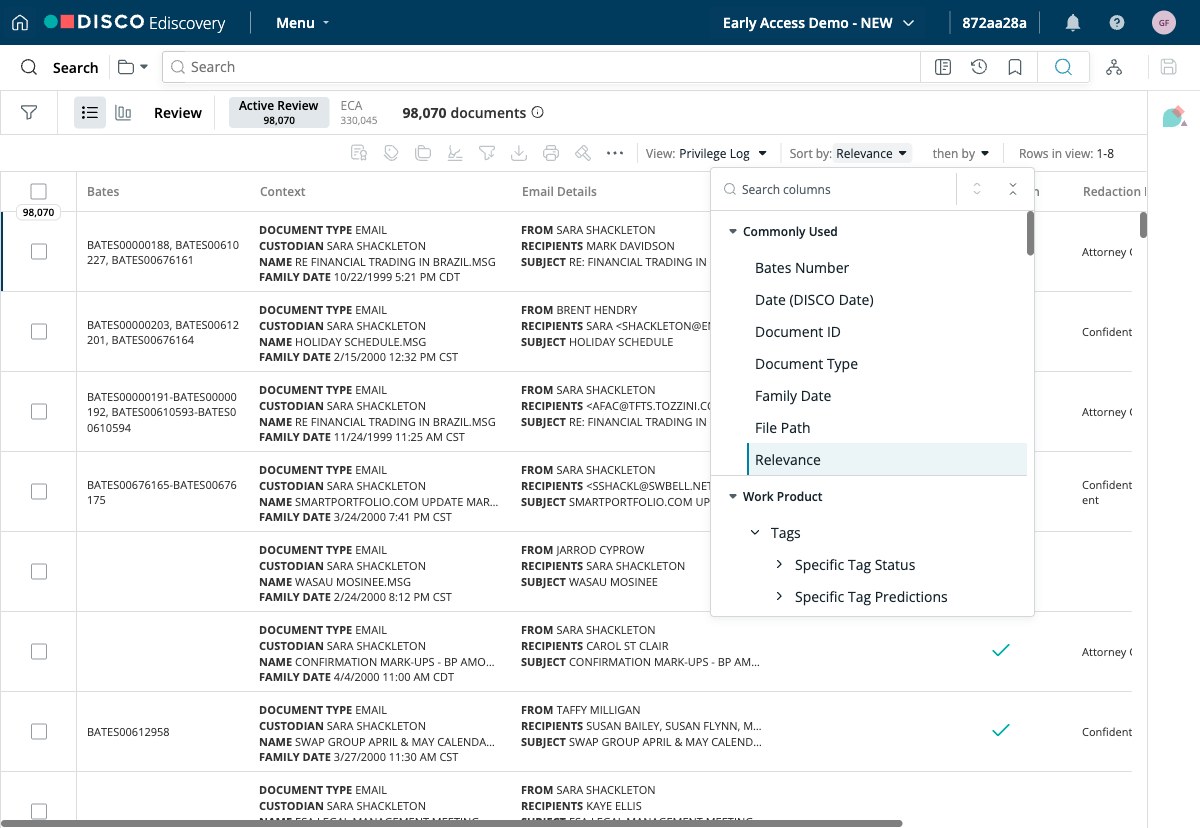The image size is (1200, 828).
Task: Open the Menu dropdown
Action: [x=303, y=22]
